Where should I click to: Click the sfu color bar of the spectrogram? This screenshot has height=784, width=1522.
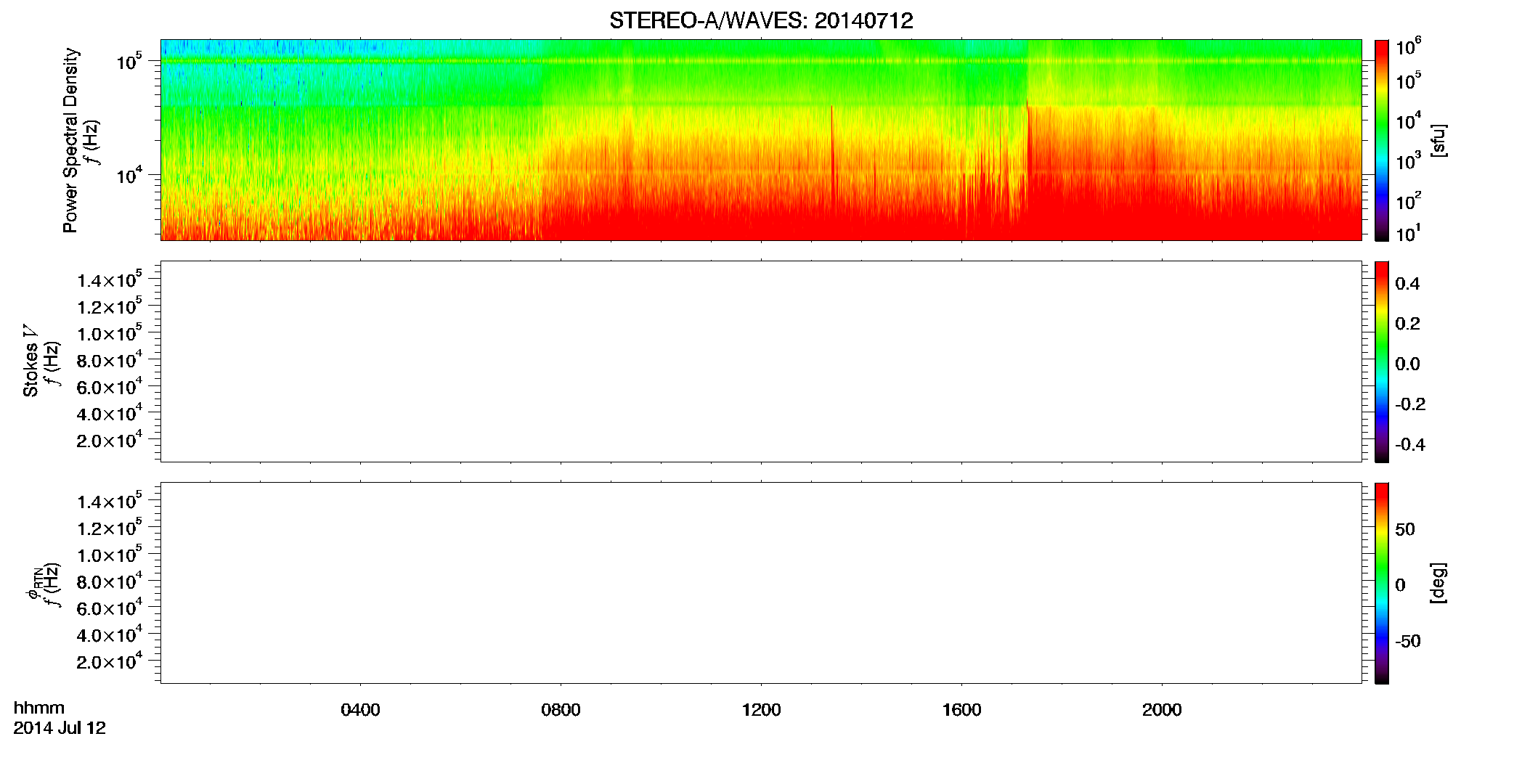pyautogui.click(x=1381, y=140)
